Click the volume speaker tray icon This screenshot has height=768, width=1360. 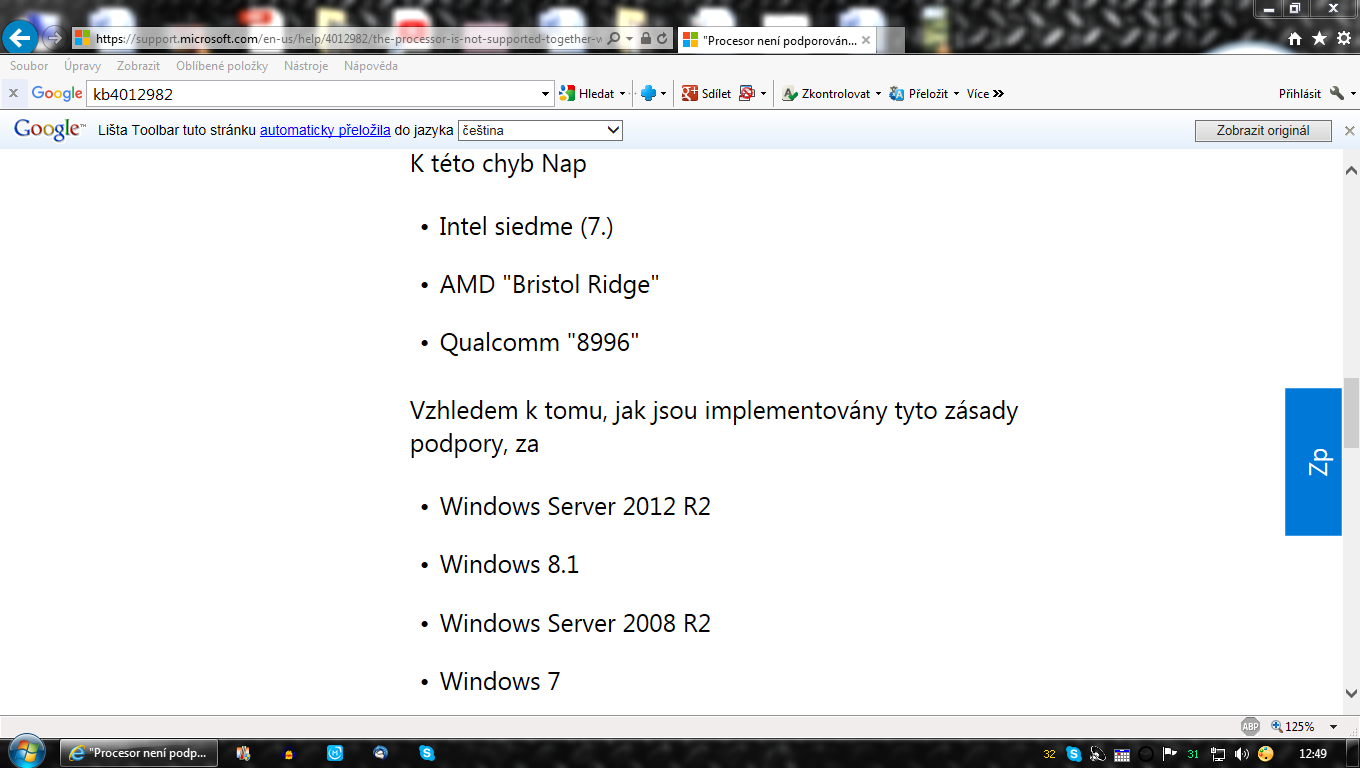[x=1242, y=754]
